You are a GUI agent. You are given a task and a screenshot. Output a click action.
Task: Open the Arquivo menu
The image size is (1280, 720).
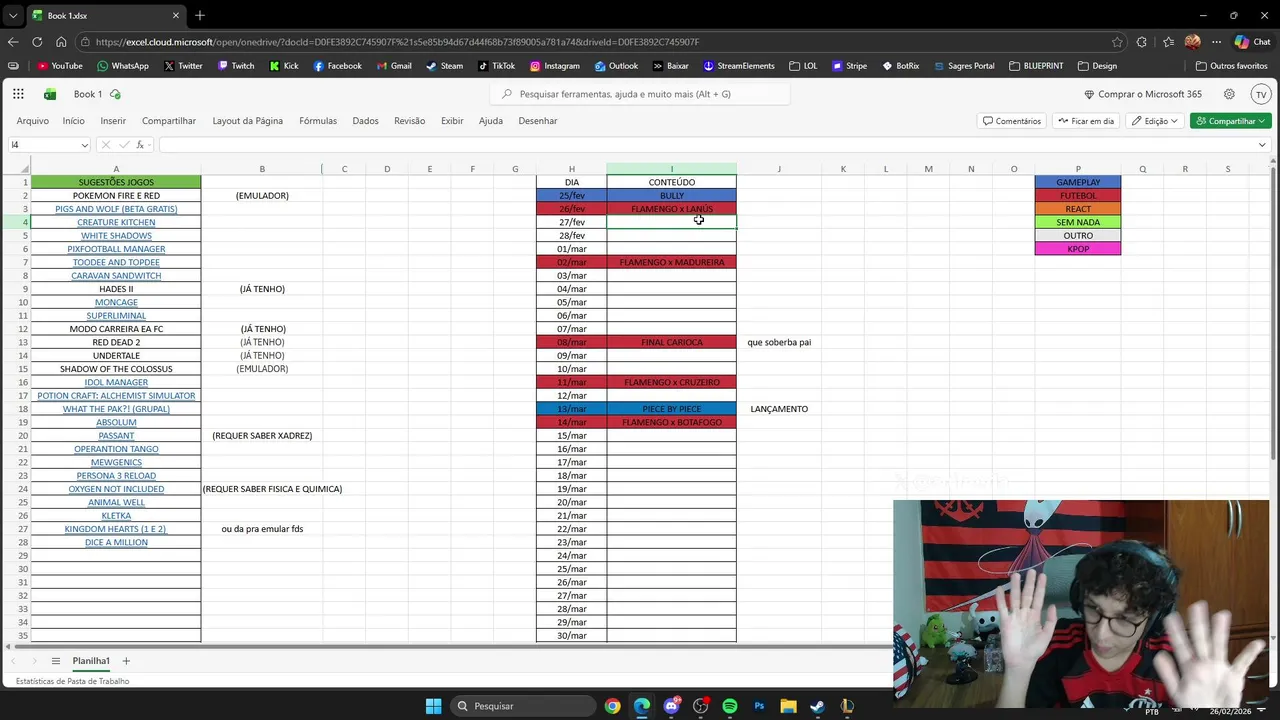click(32, 121)
